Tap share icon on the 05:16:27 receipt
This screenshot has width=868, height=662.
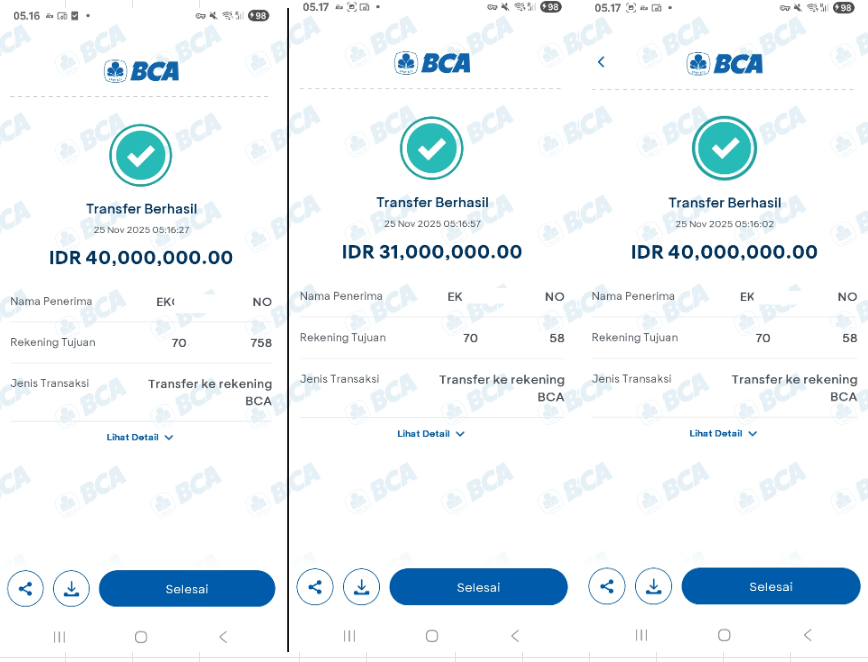(x=25, y=588)
